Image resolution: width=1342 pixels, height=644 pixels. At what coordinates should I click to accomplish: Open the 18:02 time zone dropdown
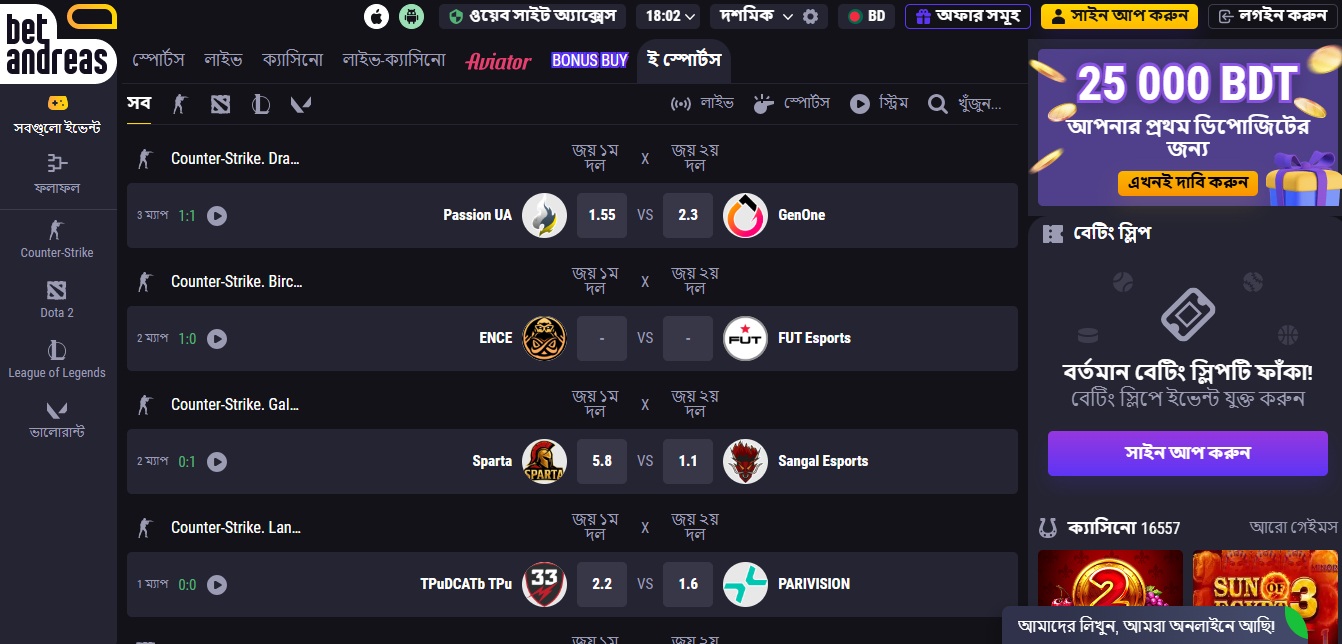[669, 16]
